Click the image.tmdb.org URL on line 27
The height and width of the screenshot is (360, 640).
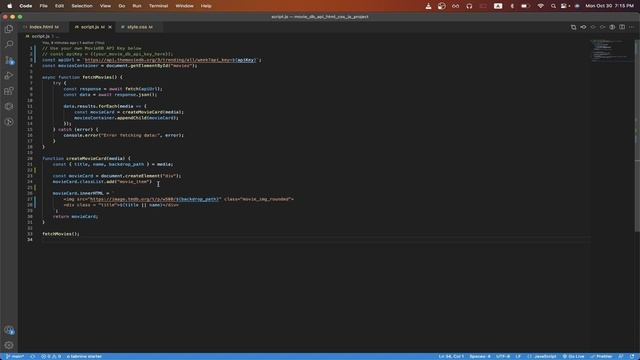tap(155, 199)
